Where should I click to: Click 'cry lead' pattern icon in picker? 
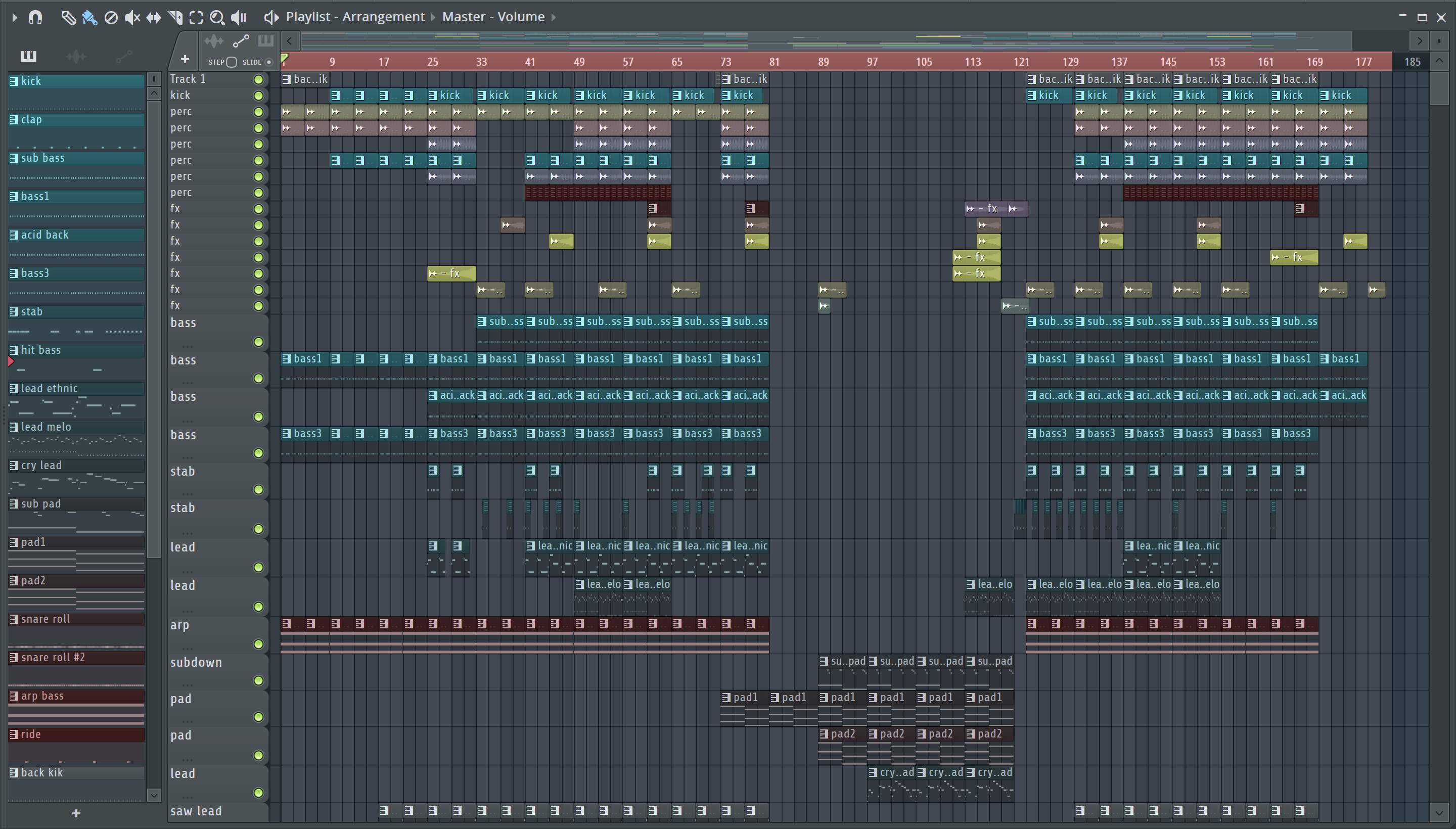pyautogui.click(x=14, y=465)
